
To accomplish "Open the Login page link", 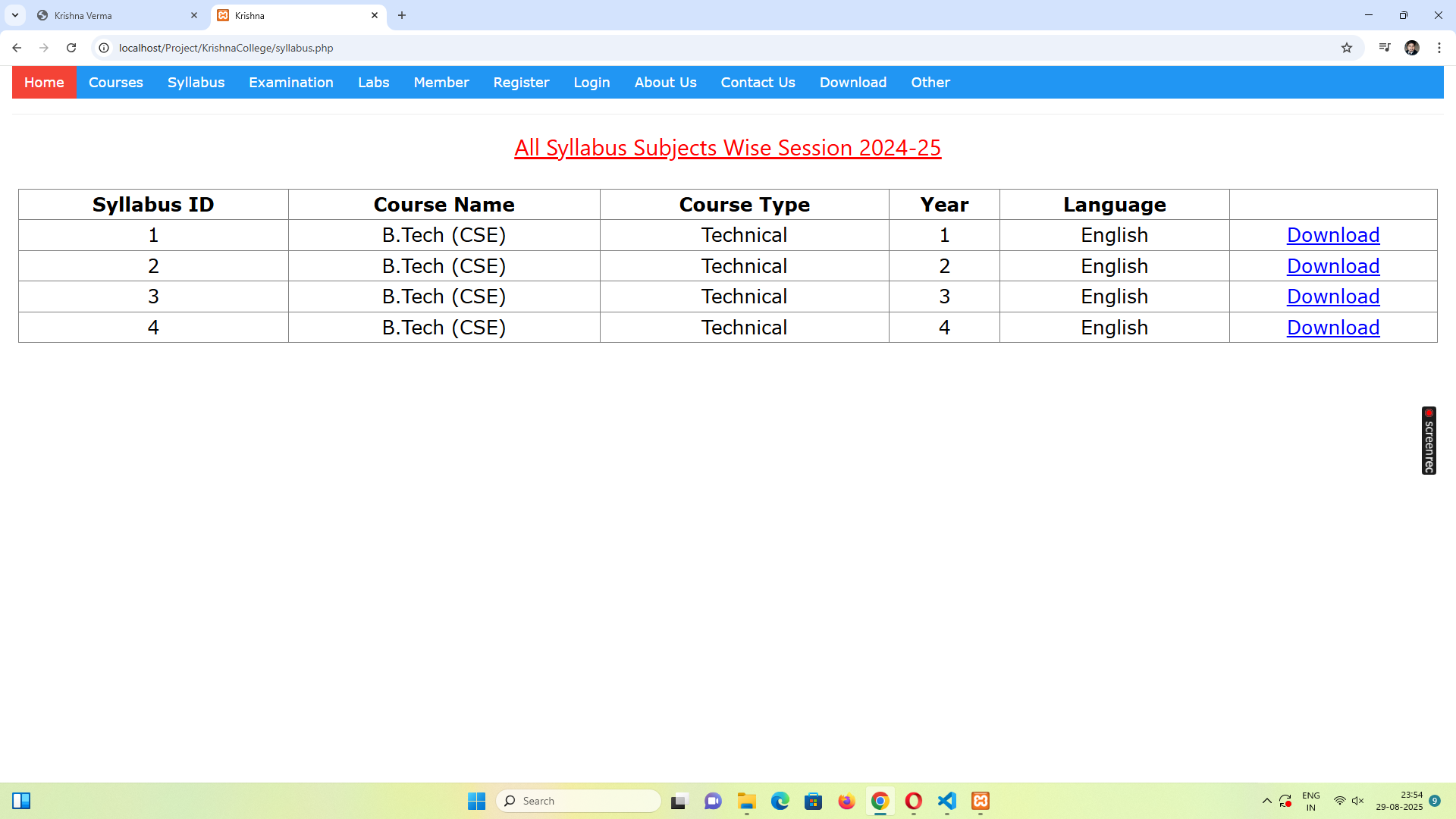I will pyautogui.click(x=592, y=82).
